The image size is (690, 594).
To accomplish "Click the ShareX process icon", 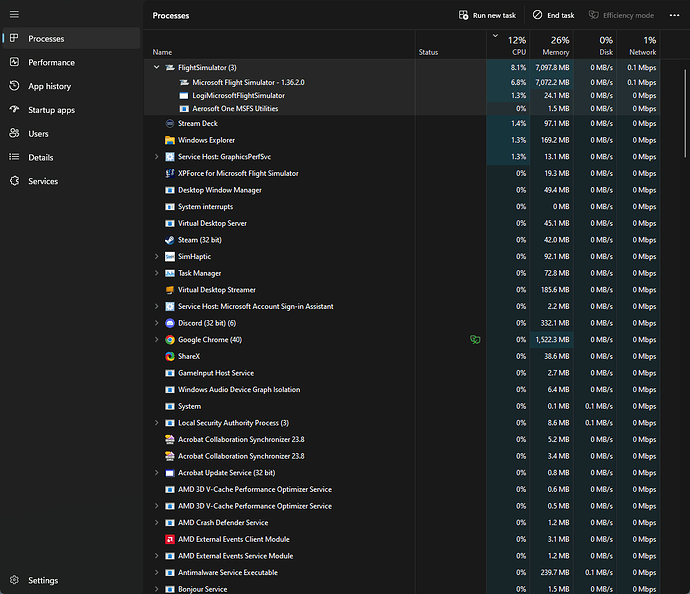I will point(169,356).
